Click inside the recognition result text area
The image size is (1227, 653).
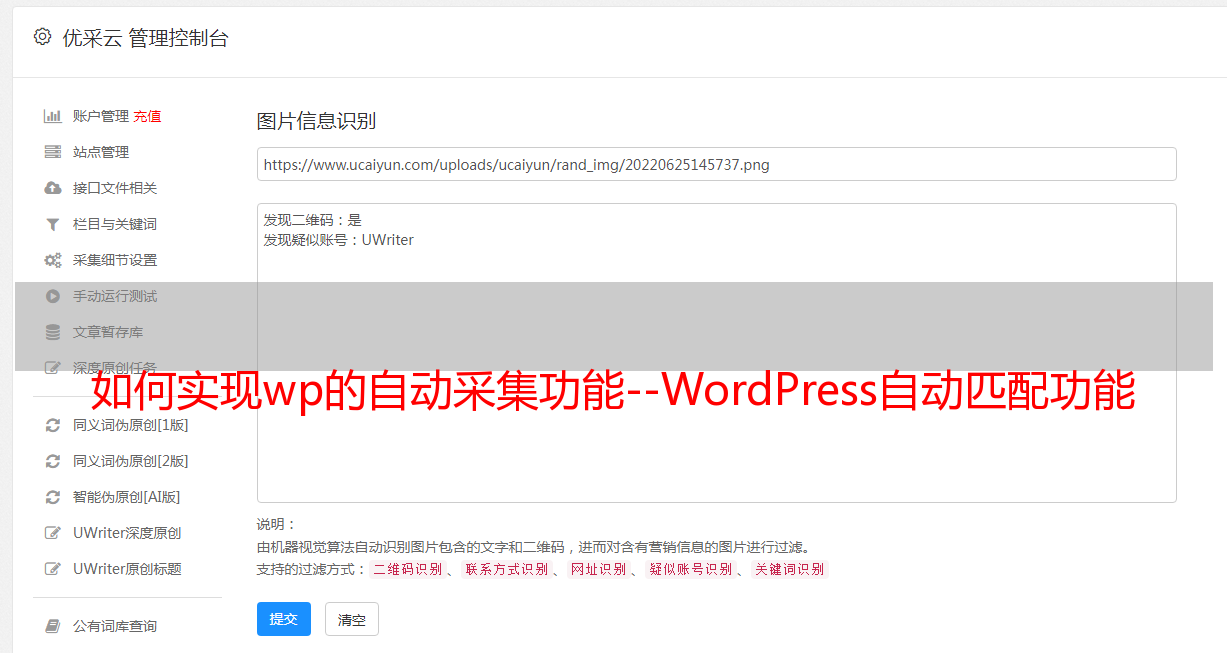pos(716,353)
